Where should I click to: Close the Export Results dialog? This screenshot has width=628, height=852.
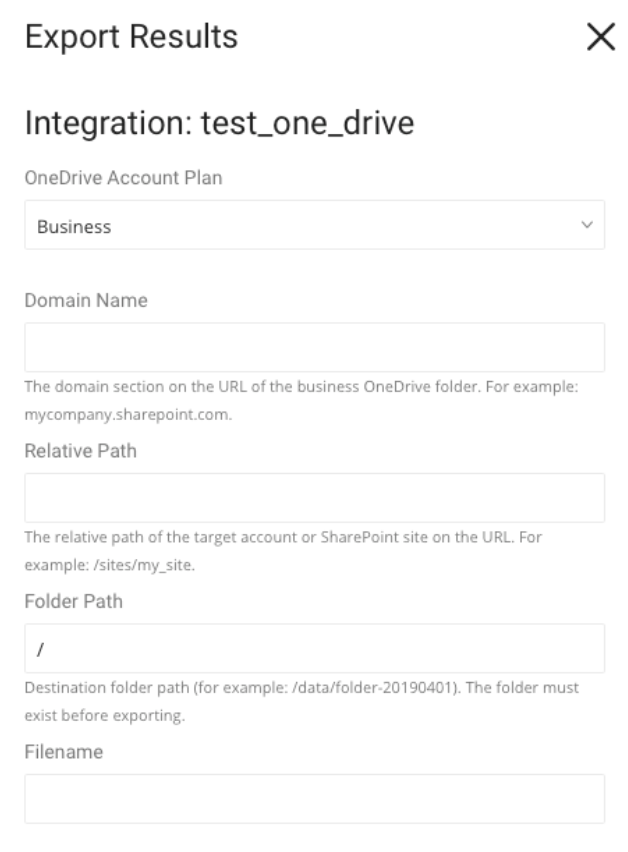(x=600, y=38)
